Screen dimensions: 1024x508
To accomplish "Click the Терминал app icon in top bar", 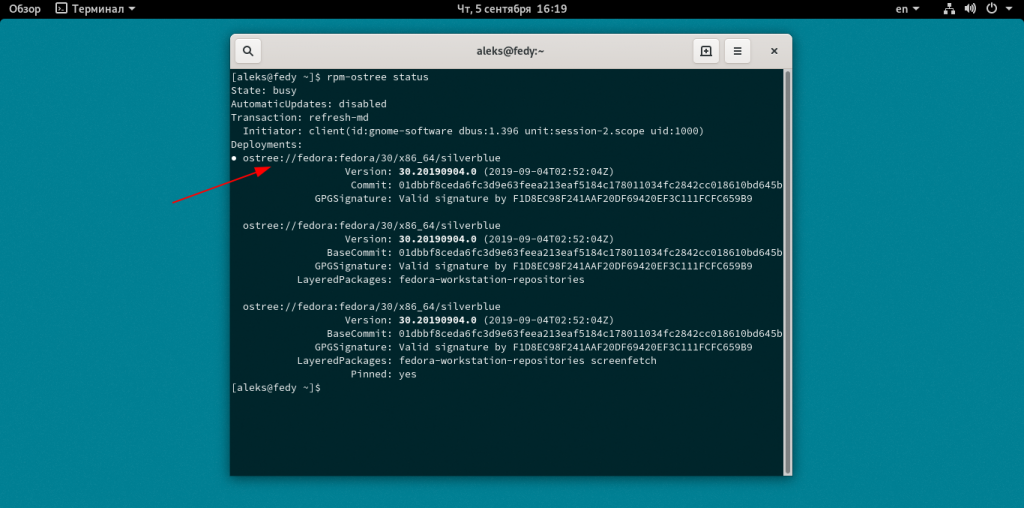I will click(x=61, y=9).
